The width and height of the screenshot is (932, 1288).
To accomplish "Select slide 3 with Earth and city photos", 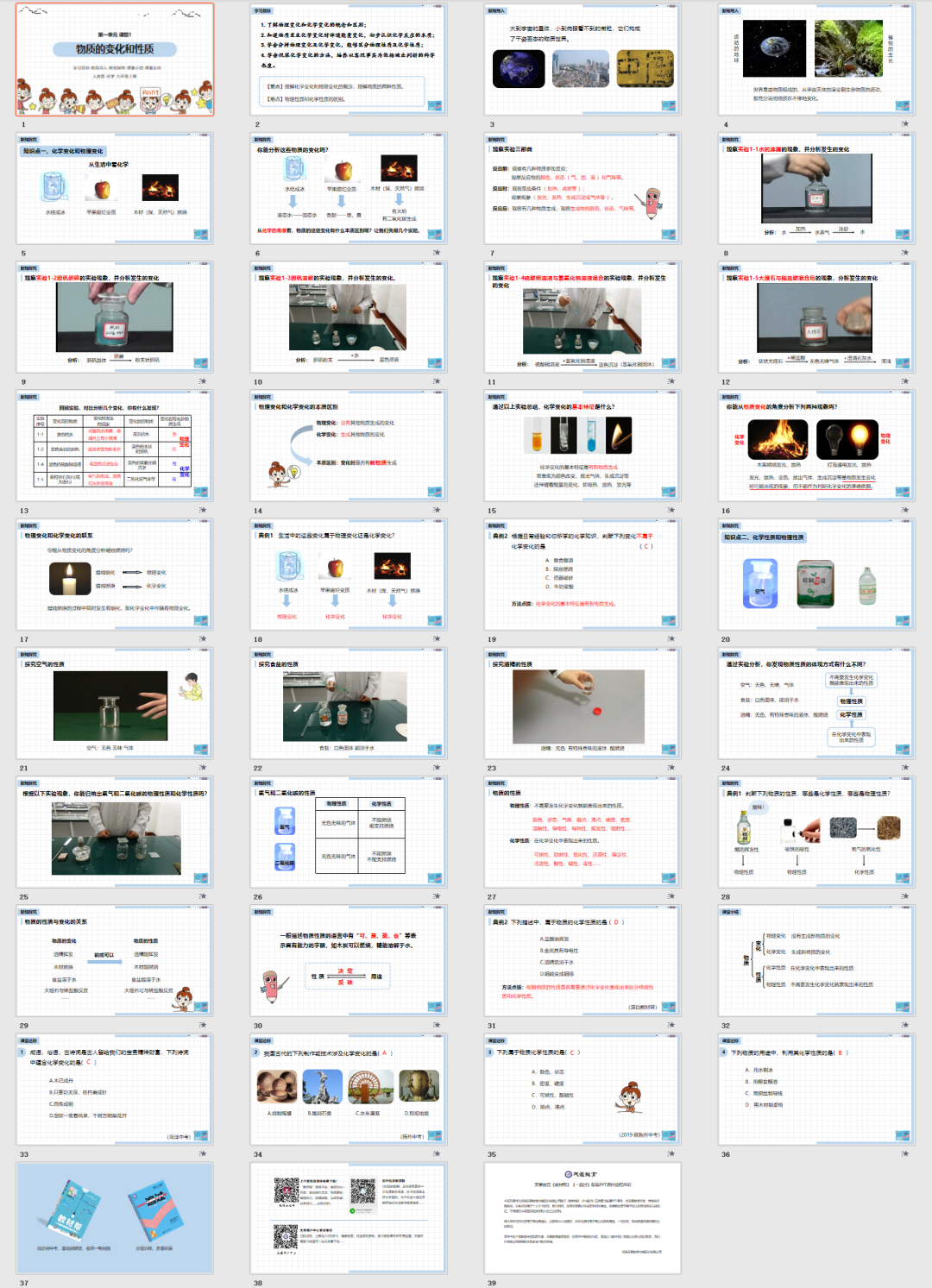I will [582, 60].
